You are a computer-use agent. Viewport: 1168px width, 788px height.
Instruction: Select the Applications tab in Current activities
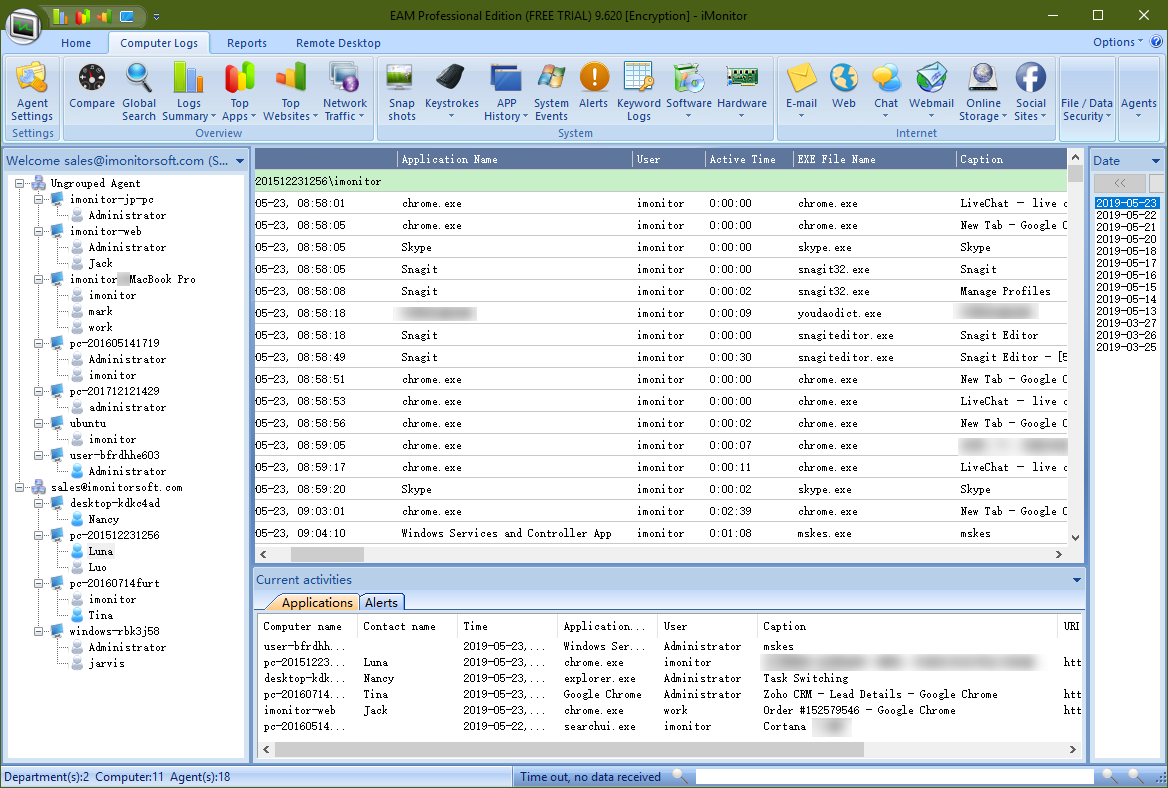[x=317, y=603]
